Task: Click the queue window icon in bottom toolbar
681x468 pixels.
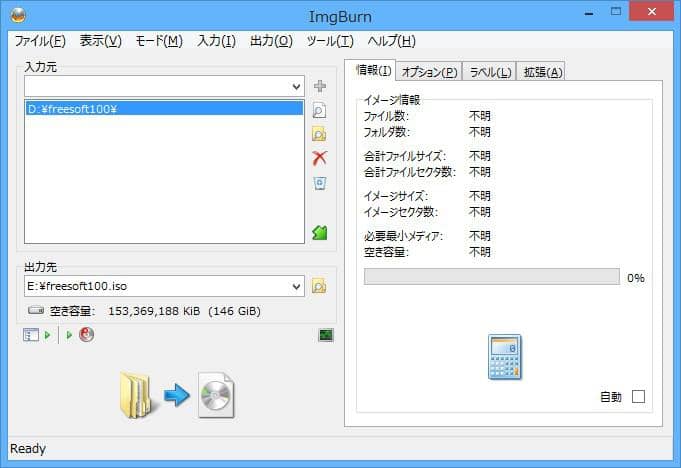Action: click(31, 335)
